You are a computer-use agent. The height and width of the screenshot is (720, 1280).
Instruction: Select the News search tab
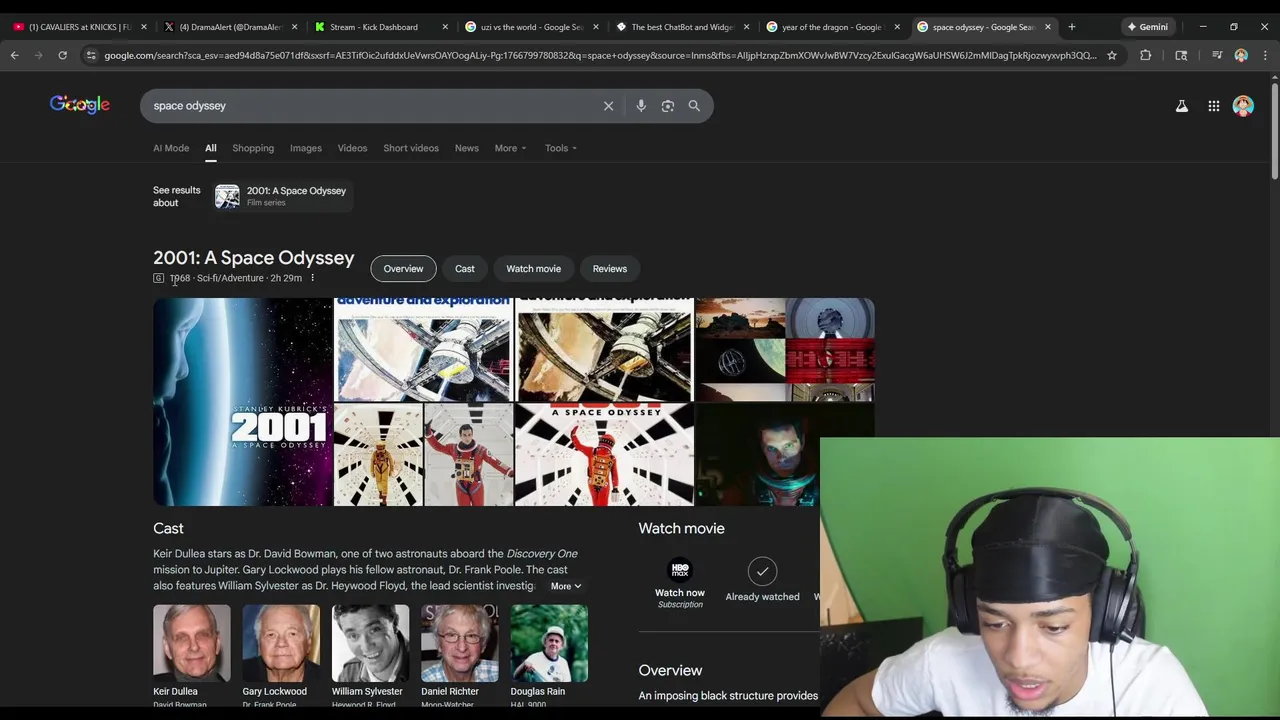tap(467, 148)
